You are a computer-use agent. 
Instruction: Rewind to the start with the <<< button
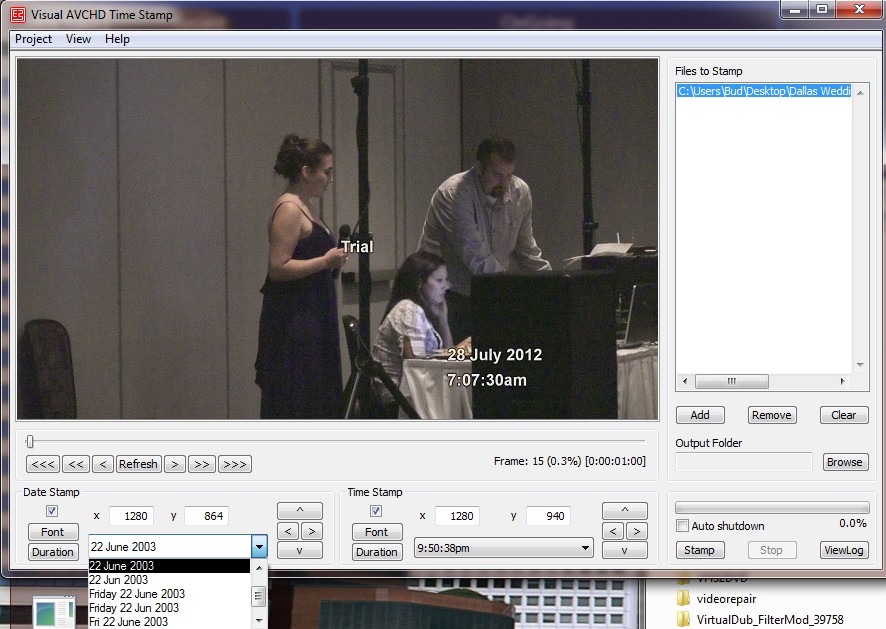tap(43, 464)
